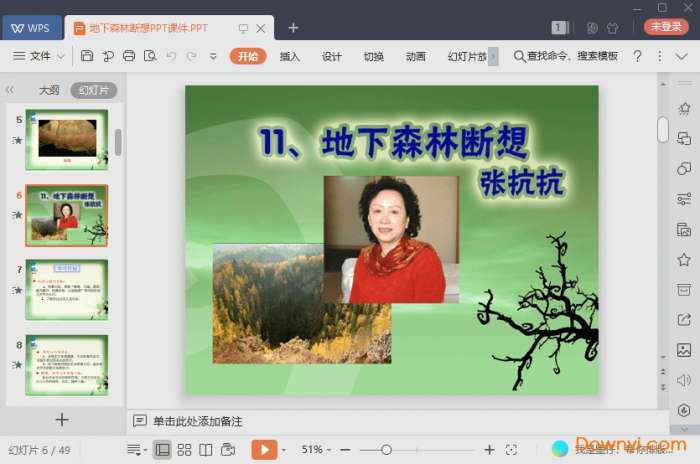700x464 pixels.
Task: Select slide 5 thumbnail
Action: 67,140
